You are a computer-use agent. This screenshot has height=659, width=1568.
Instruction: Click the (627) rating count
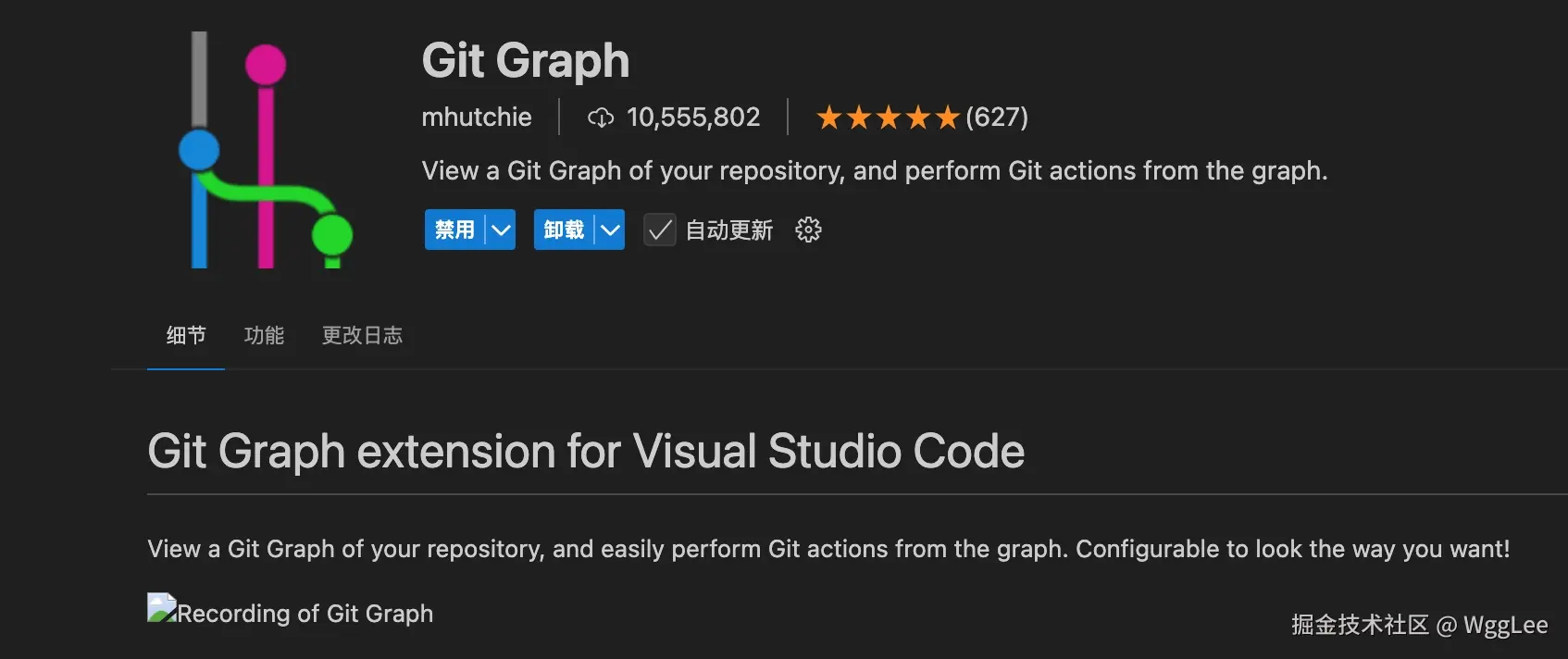coord(997,118)
